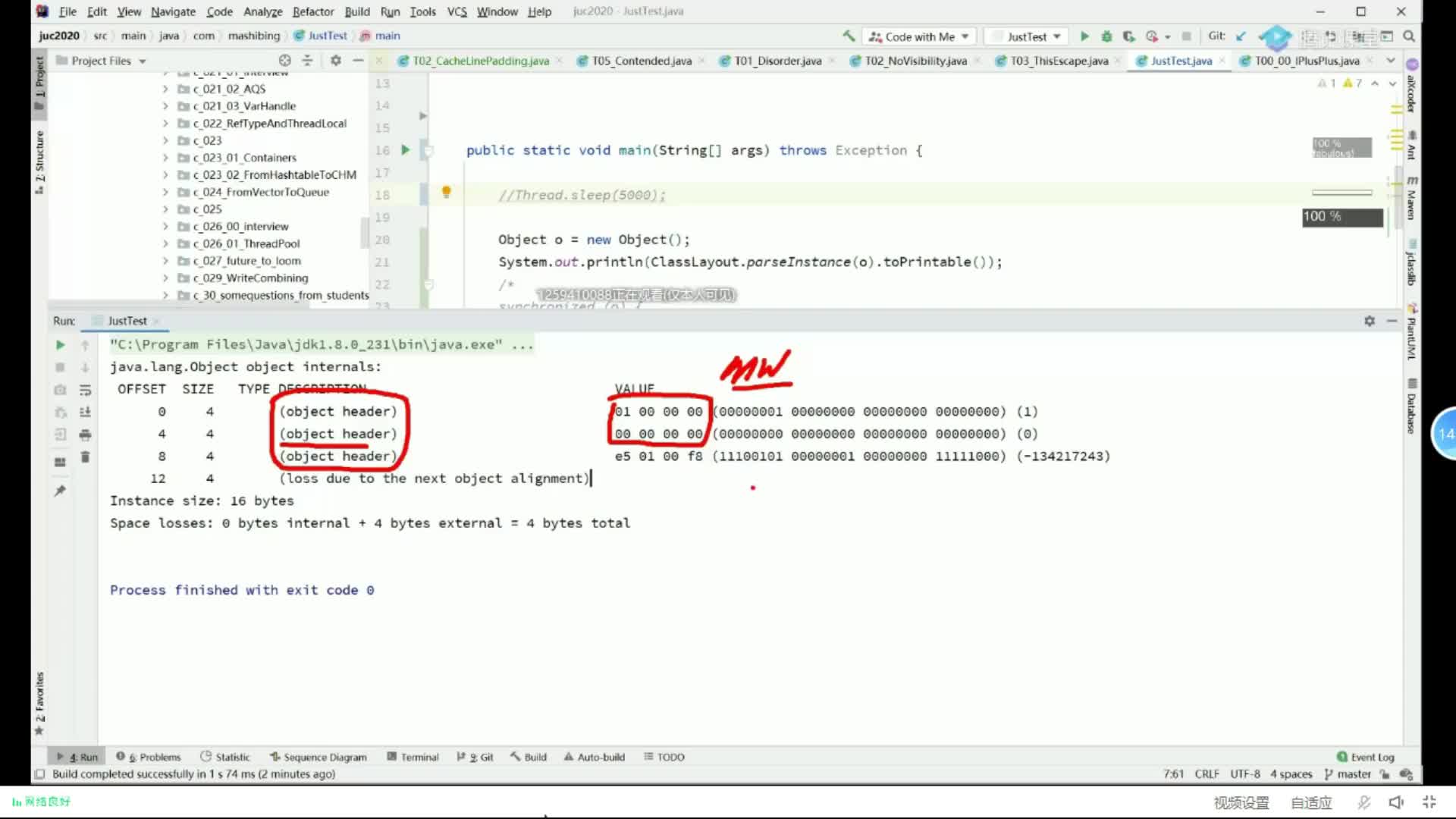Toggle the Structure side panel
The height and width of the screenshot is (819, 1456).
point(39,162)
